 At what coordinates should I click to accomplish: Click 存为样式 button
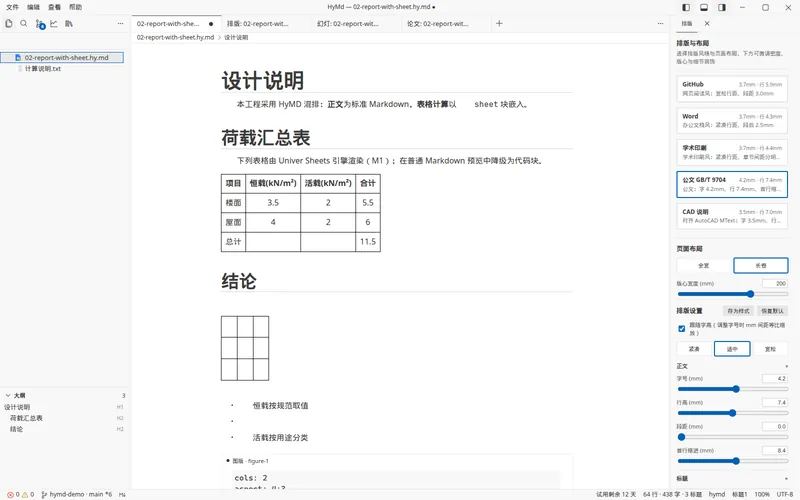point(738,311)
